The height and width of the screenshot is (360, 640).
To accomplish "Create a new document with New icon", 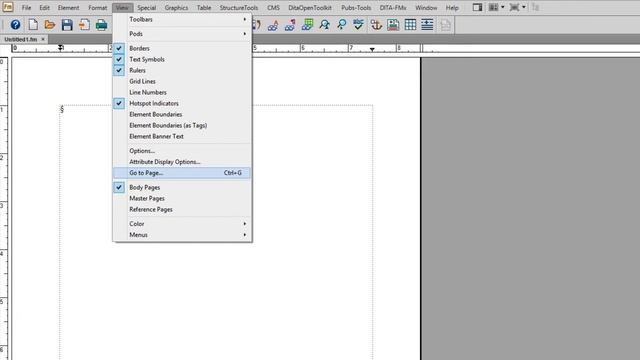I will tap(33, 25).
